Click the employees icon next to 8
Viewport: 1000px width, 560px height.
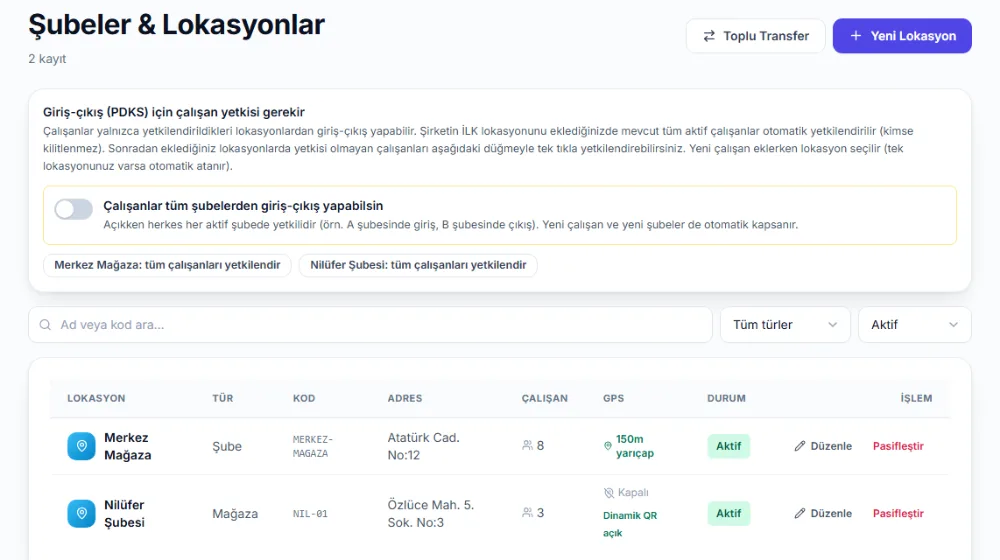[x=527, y=445]
